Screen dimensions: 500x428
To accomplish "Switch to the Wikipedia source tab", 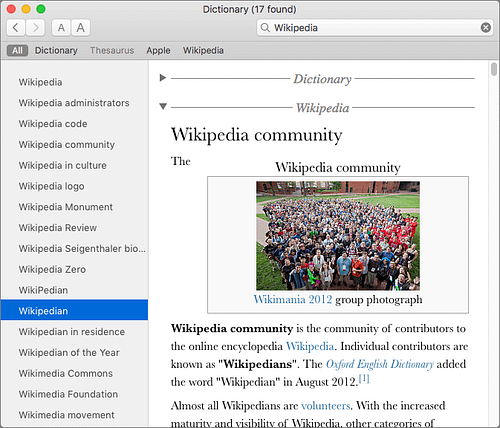I will [x=203, y=51].
